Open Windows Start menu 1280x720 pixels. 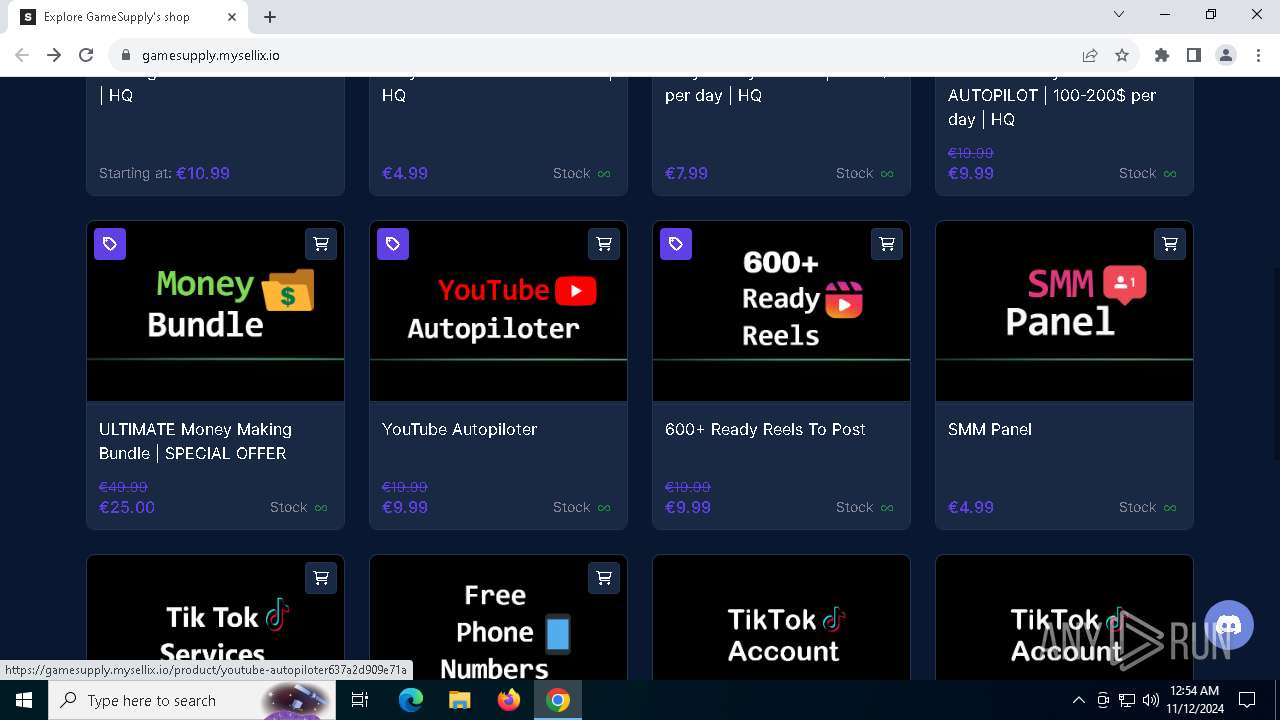click(x=24, y=700)
